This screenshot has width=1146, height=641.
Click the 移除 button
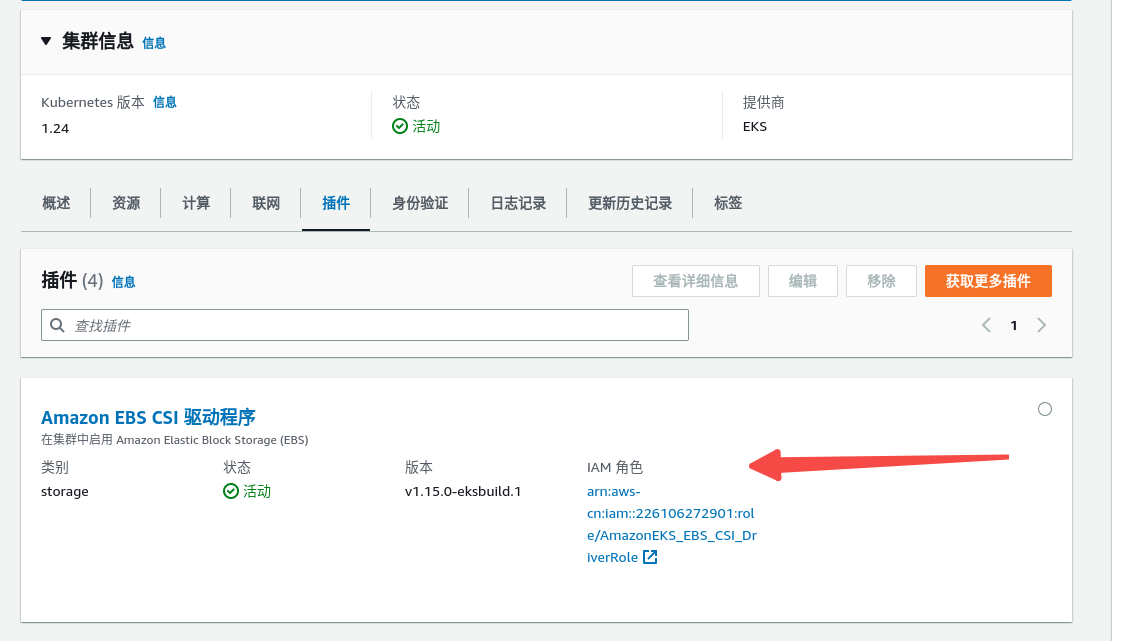pos(881,281)
